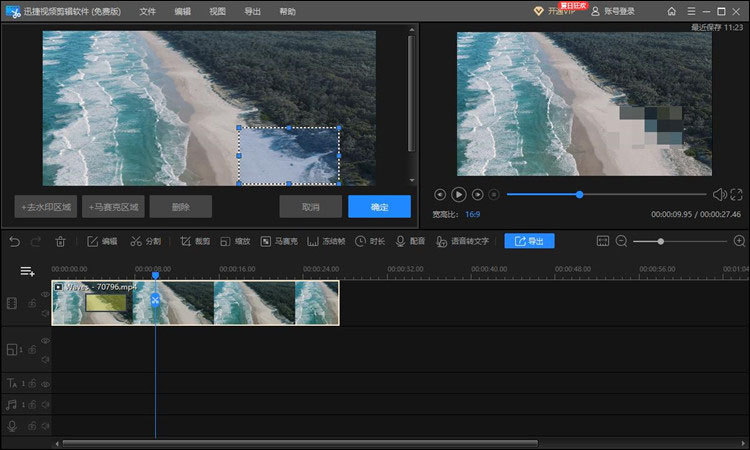Mute the video track speaker icon

coord(45,313)
